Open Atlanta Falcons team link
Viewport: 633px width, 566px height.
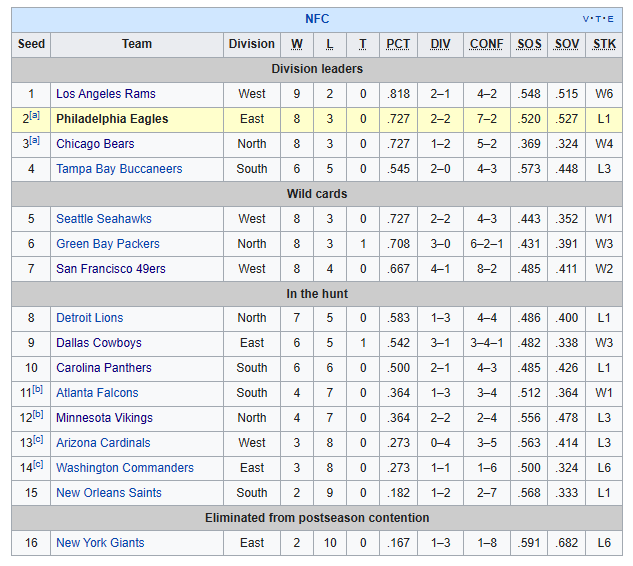[97, 393]
